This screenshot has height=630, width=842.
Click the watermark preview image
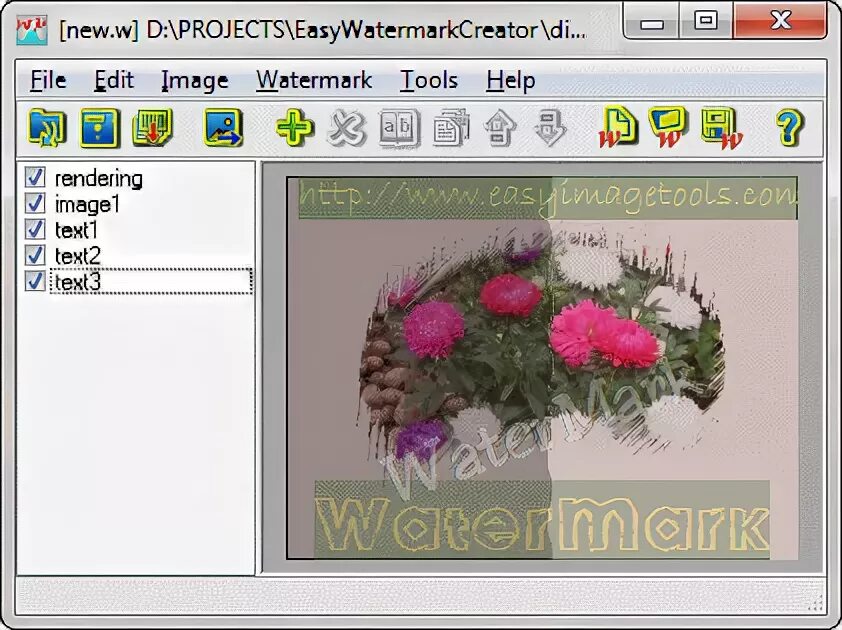542,368
